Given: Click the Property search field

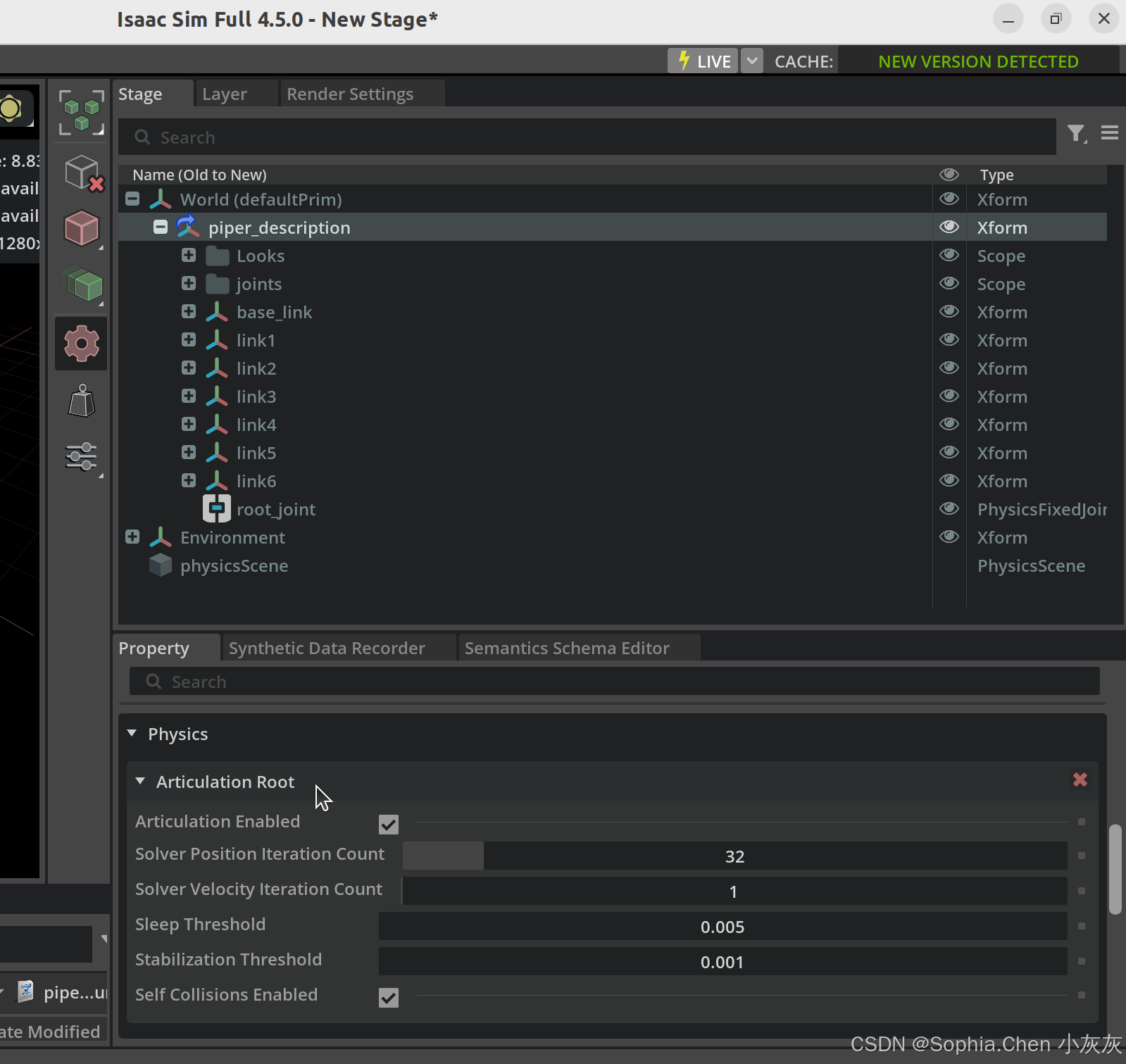Looking at the screenshot, I should [x=614, y=682].
